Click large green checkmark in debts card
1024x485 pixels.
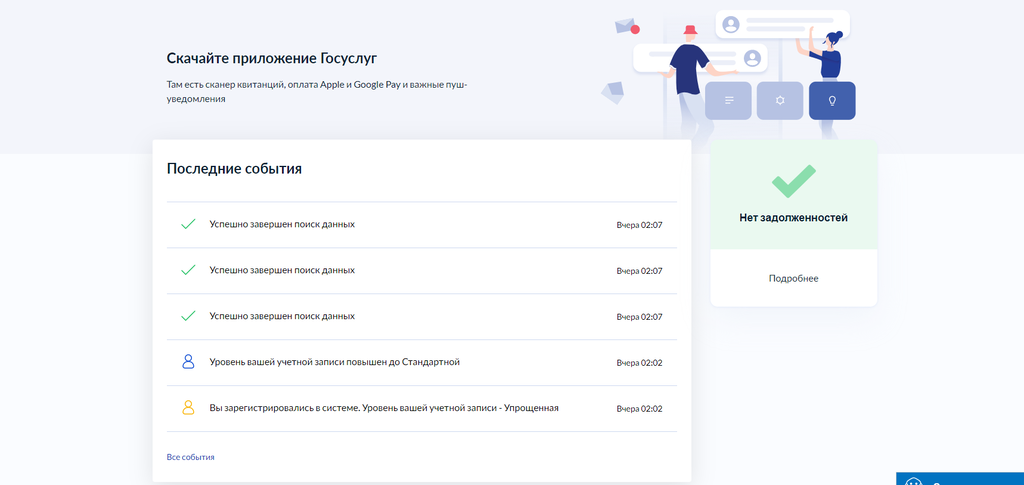tap(793, 180)
